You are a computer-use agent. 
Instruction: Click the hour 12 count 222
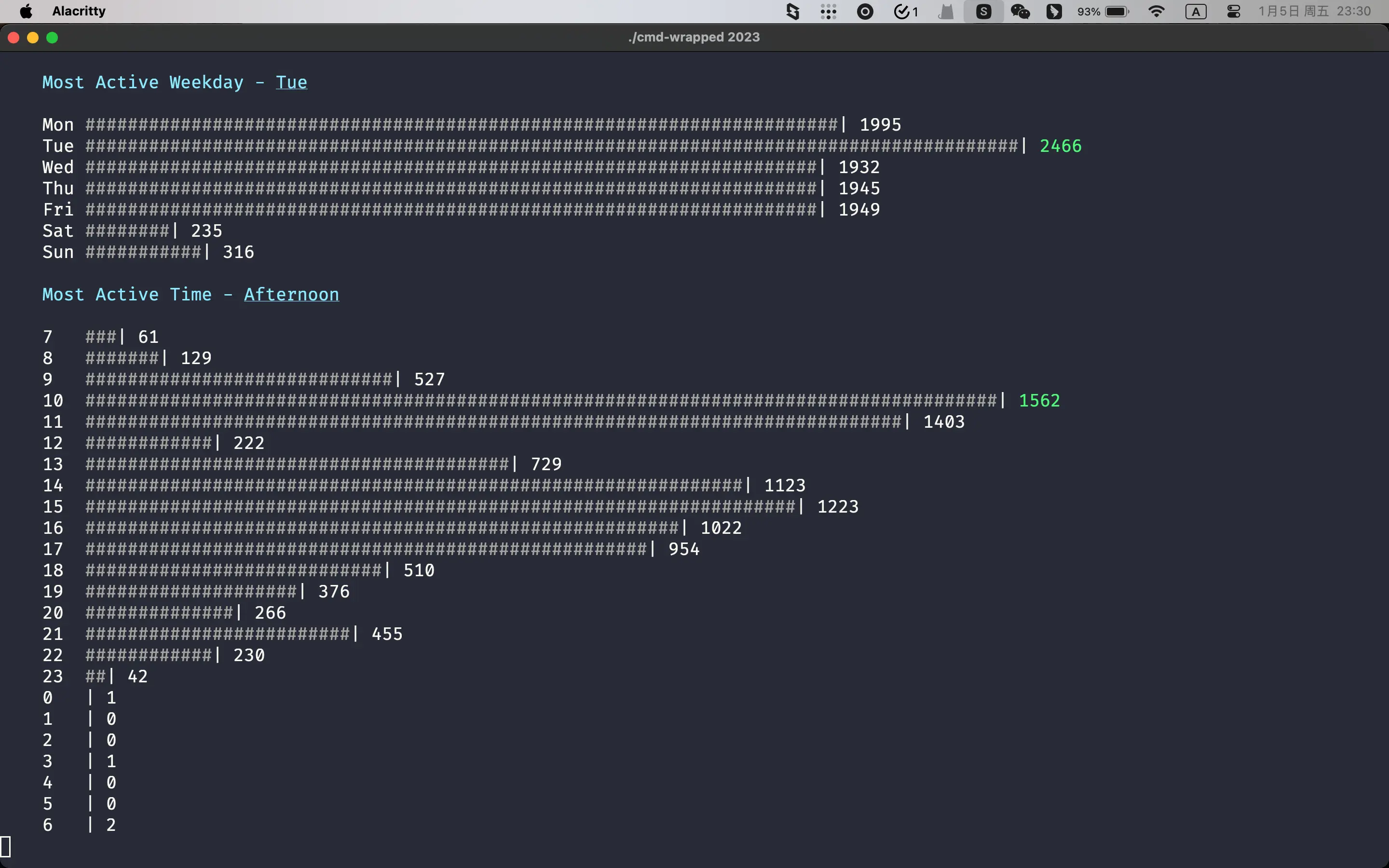(x=249, y=443)
